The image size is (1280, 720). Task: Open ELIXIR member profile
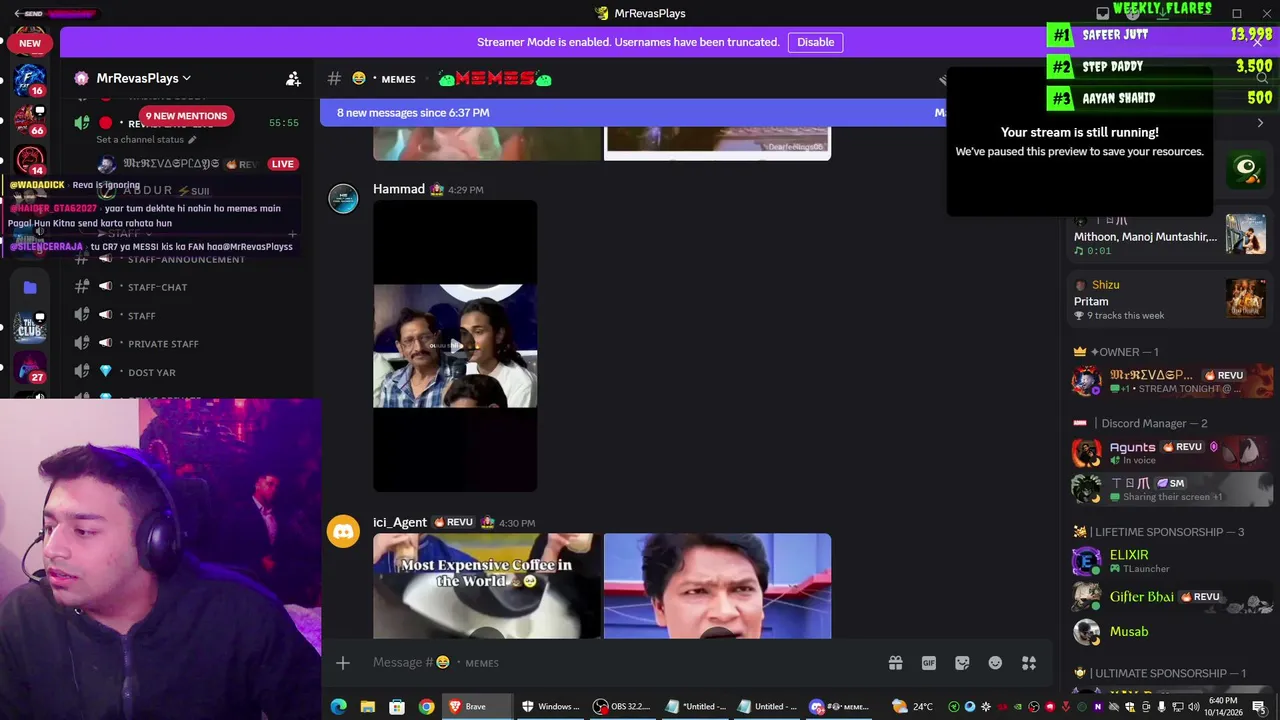[x=1168, y=561]
